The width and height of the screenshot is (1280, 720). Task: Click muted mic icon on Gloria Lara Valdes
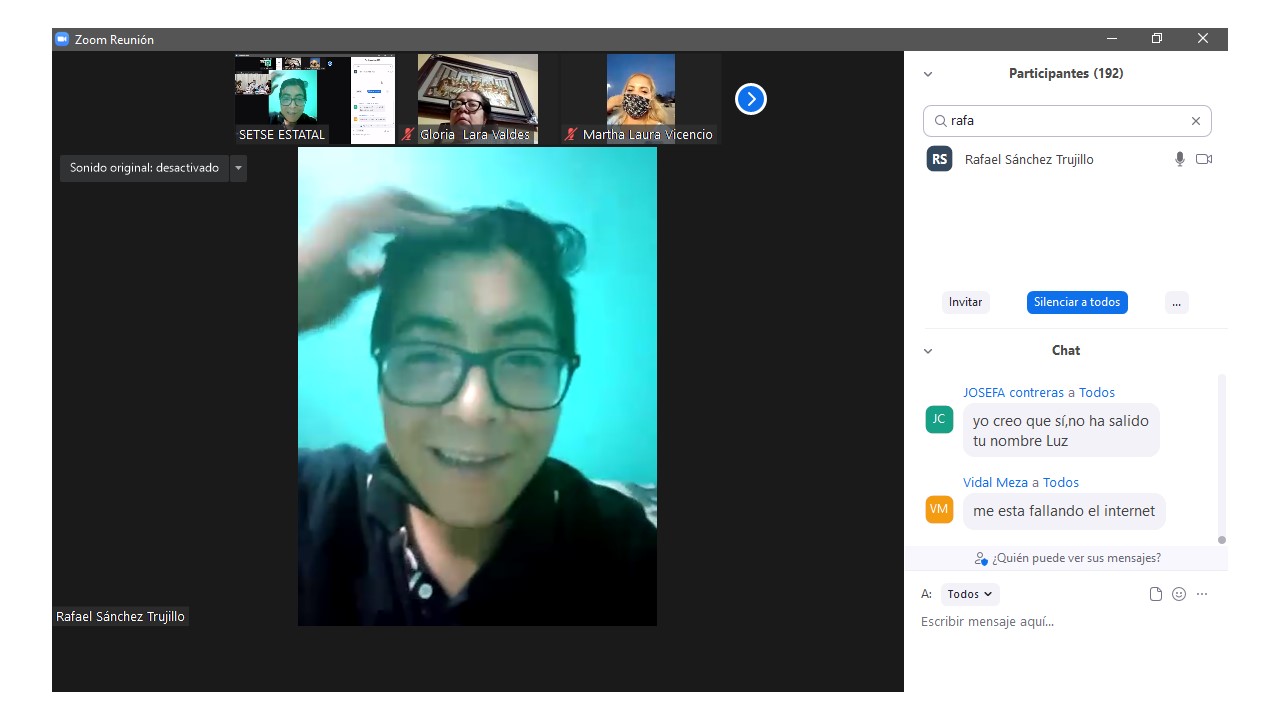408,134
